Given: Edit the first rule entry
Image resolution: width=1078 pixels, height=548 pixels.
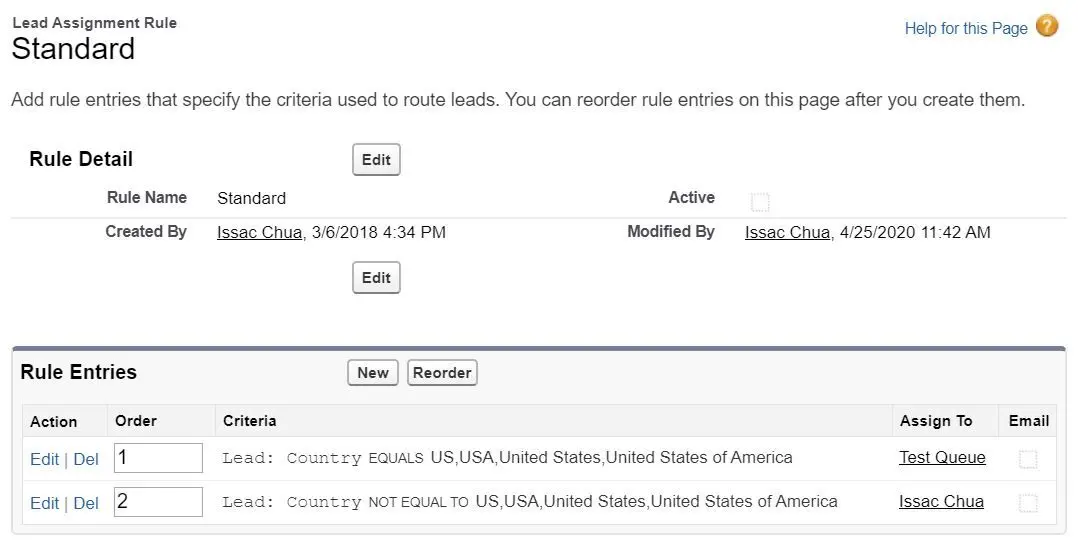Looking at the screenshot, I should point(45,459).
